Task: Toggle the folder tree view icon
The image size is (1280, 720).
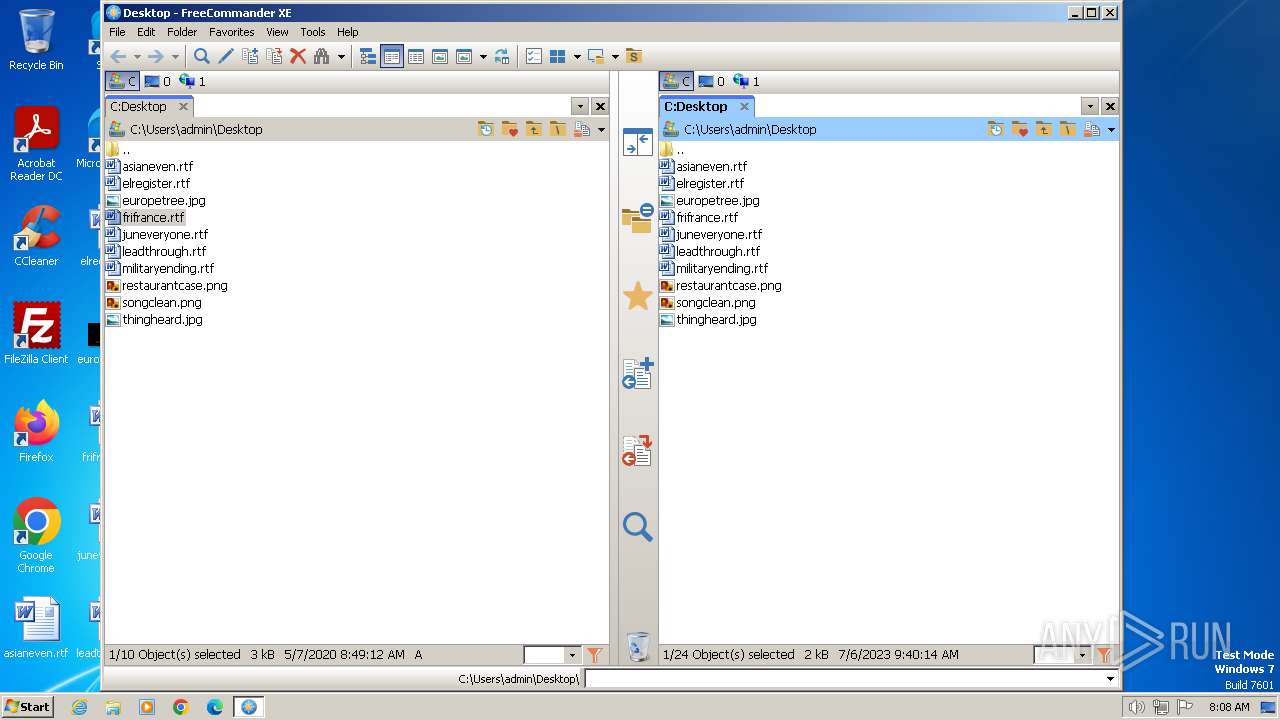Action: click(x=368, y=57)
